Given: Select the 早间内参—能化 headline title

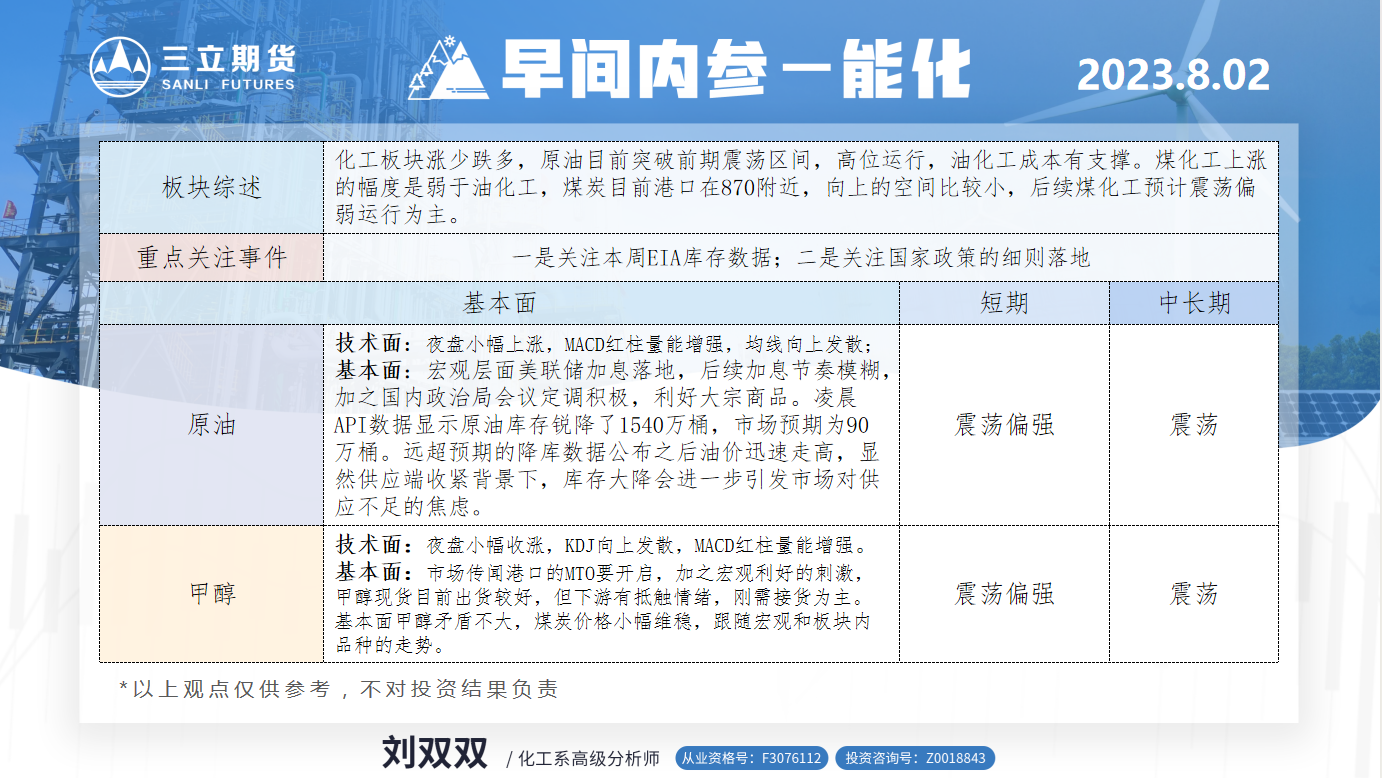Looking at the screenshot, I should [735, 69].
